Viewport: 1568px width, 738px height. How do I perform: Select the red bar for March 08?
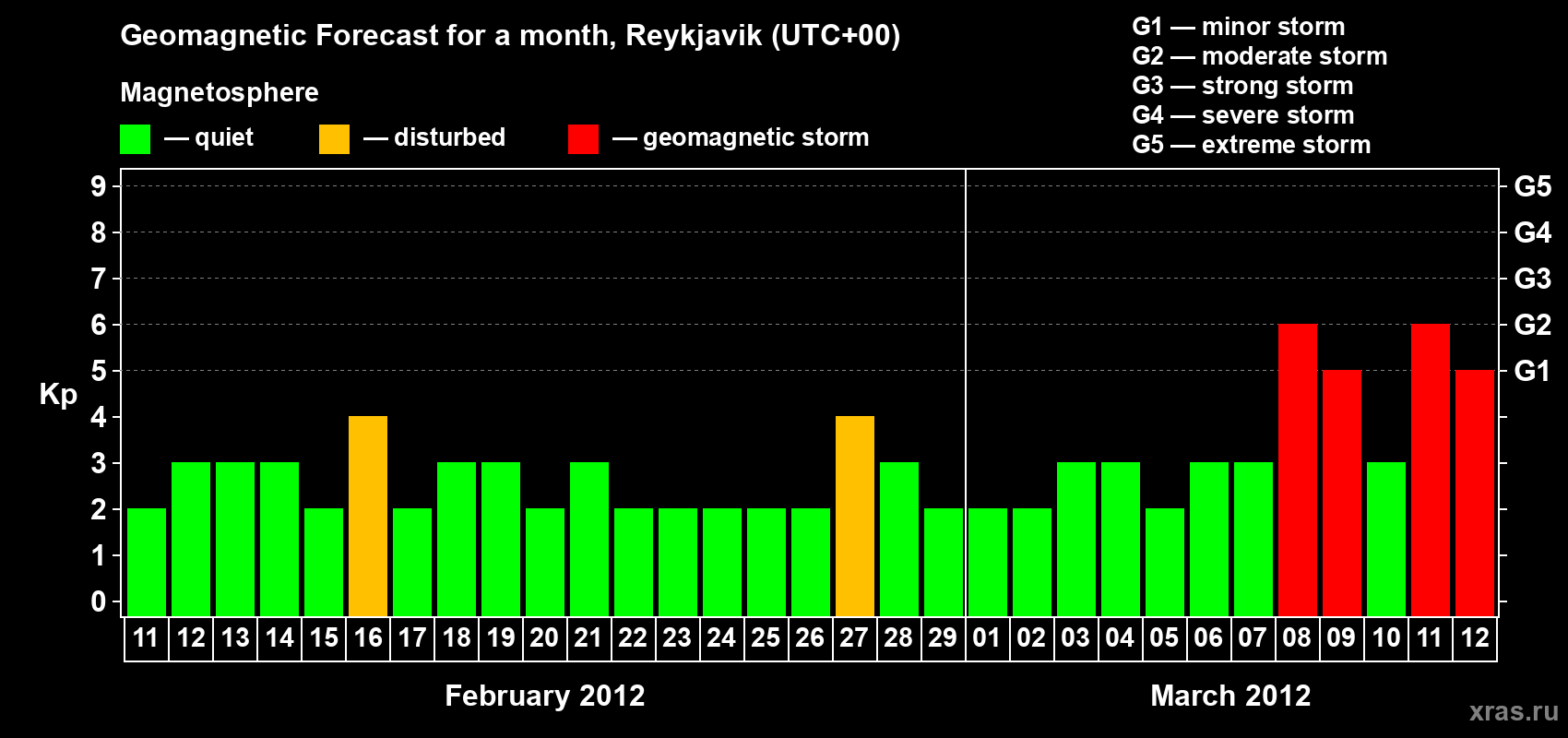point(1298,470)
